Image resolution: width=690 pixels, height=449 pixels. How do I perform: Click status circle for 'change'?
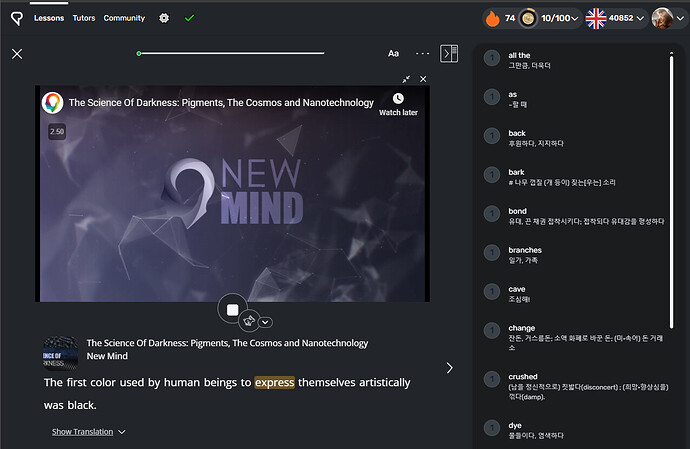pyautogui.click(x=492, y=331)
